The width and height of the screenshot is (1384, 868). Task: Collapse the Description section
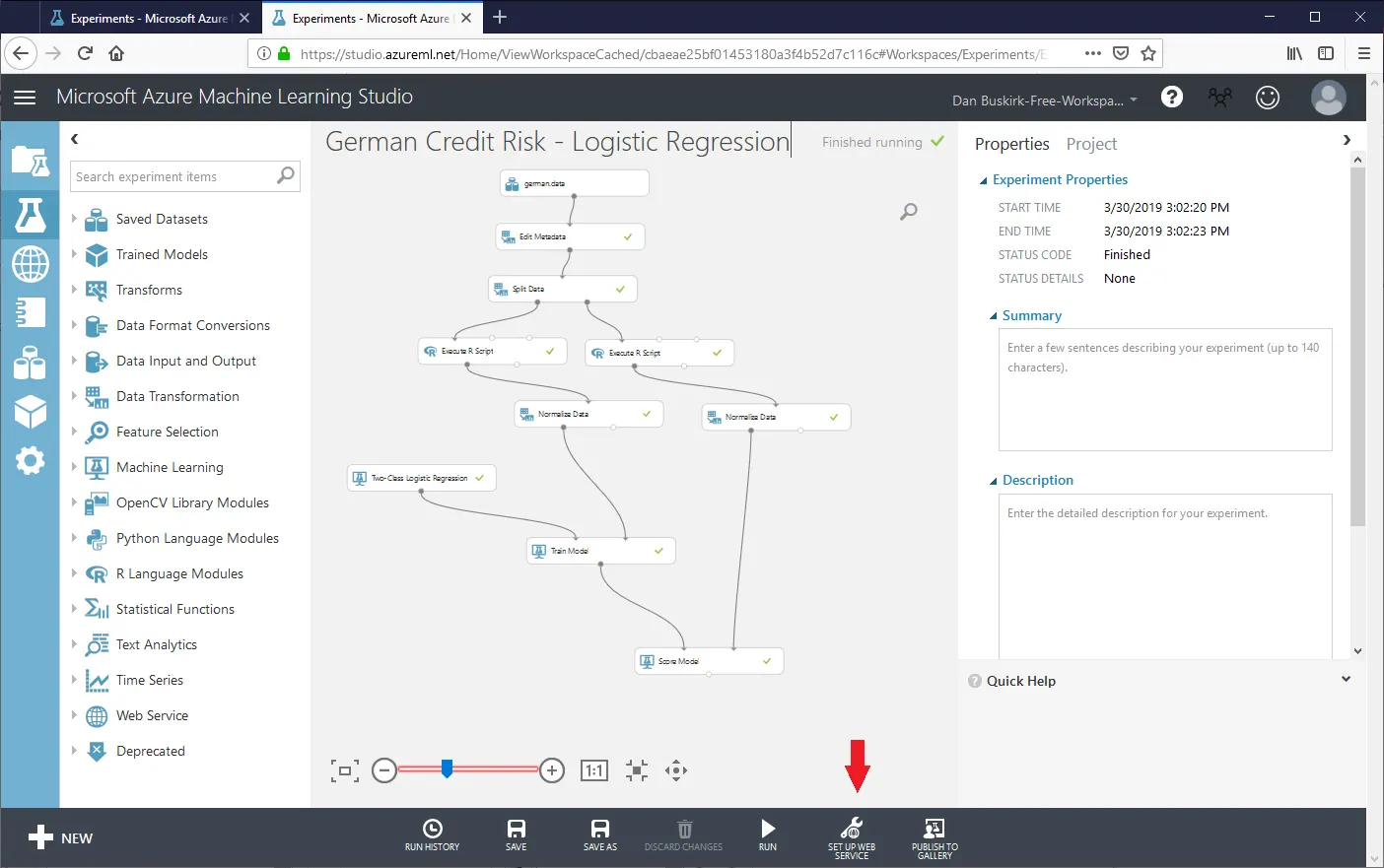point(993,481)
